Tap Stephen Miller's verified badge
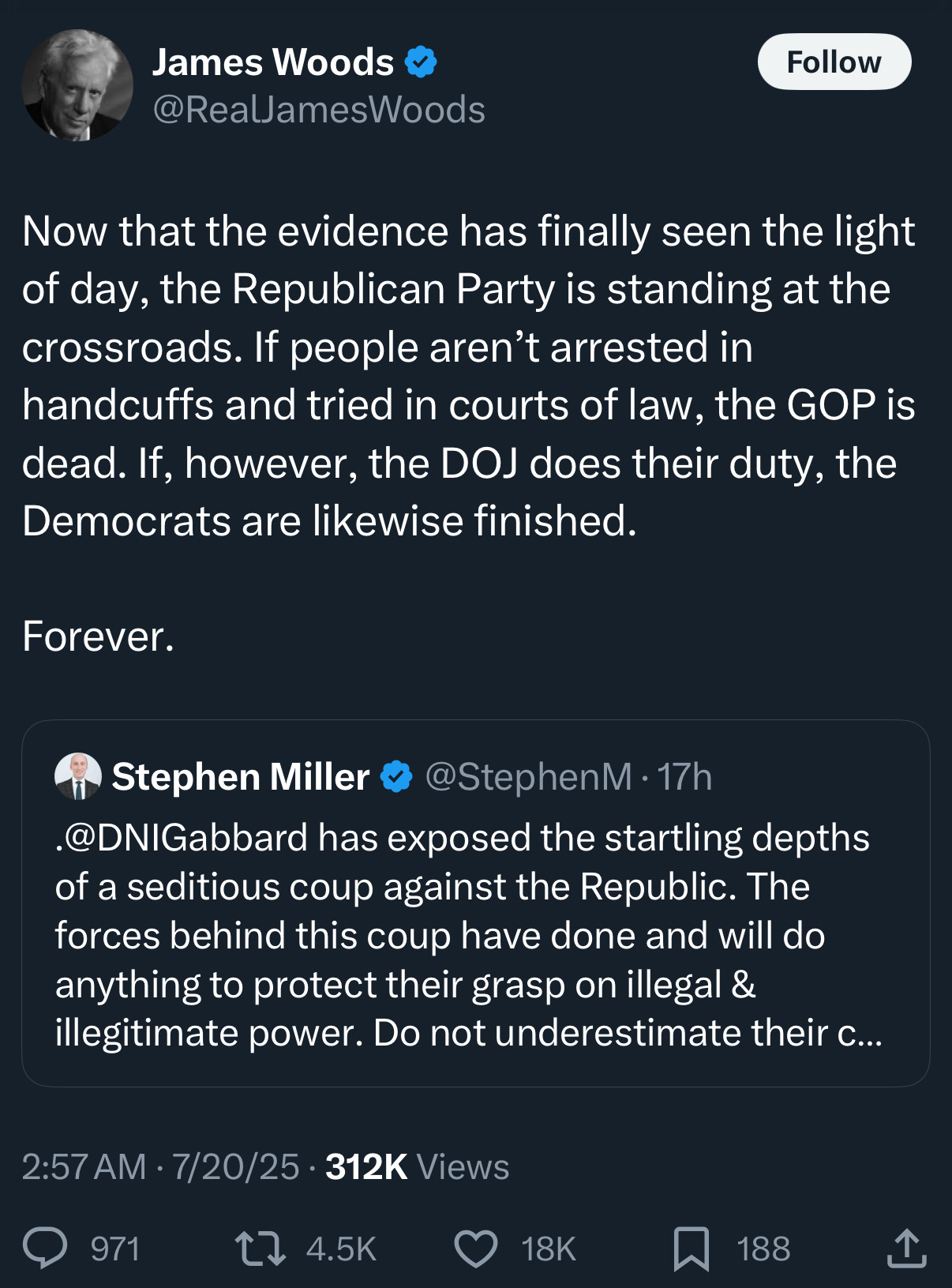952x1288 pixels. click(x=396, y=776)
